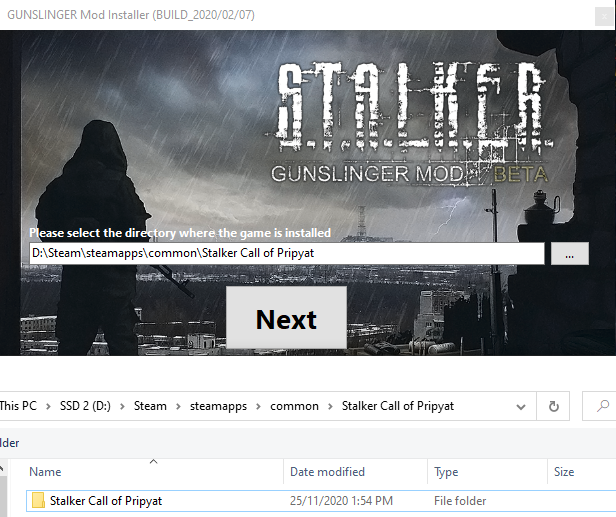Image resolution: width=616 pixels, height=517 pixels.
Task: Click the Explorer search magnifier icon
Action: tap(603, 406)
